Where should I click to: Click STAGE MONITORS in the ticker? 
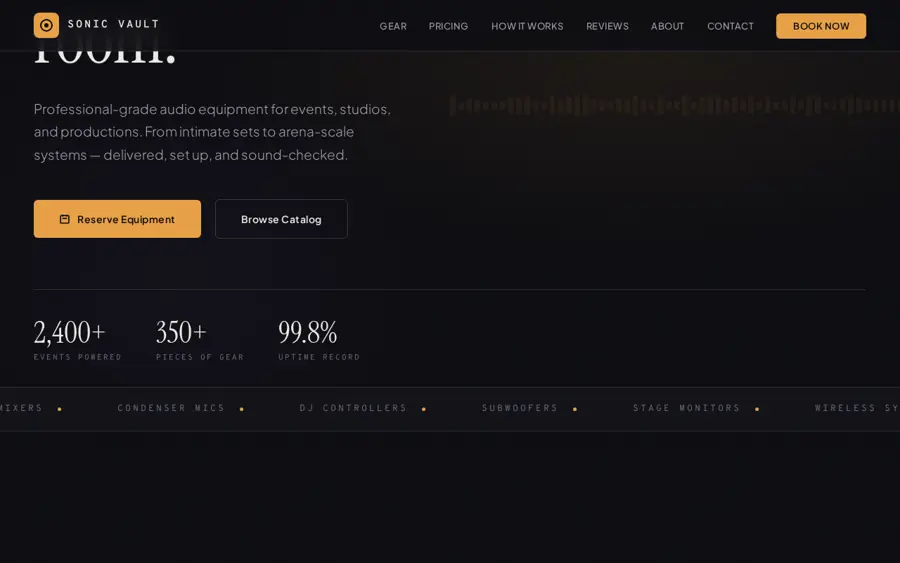686,408
